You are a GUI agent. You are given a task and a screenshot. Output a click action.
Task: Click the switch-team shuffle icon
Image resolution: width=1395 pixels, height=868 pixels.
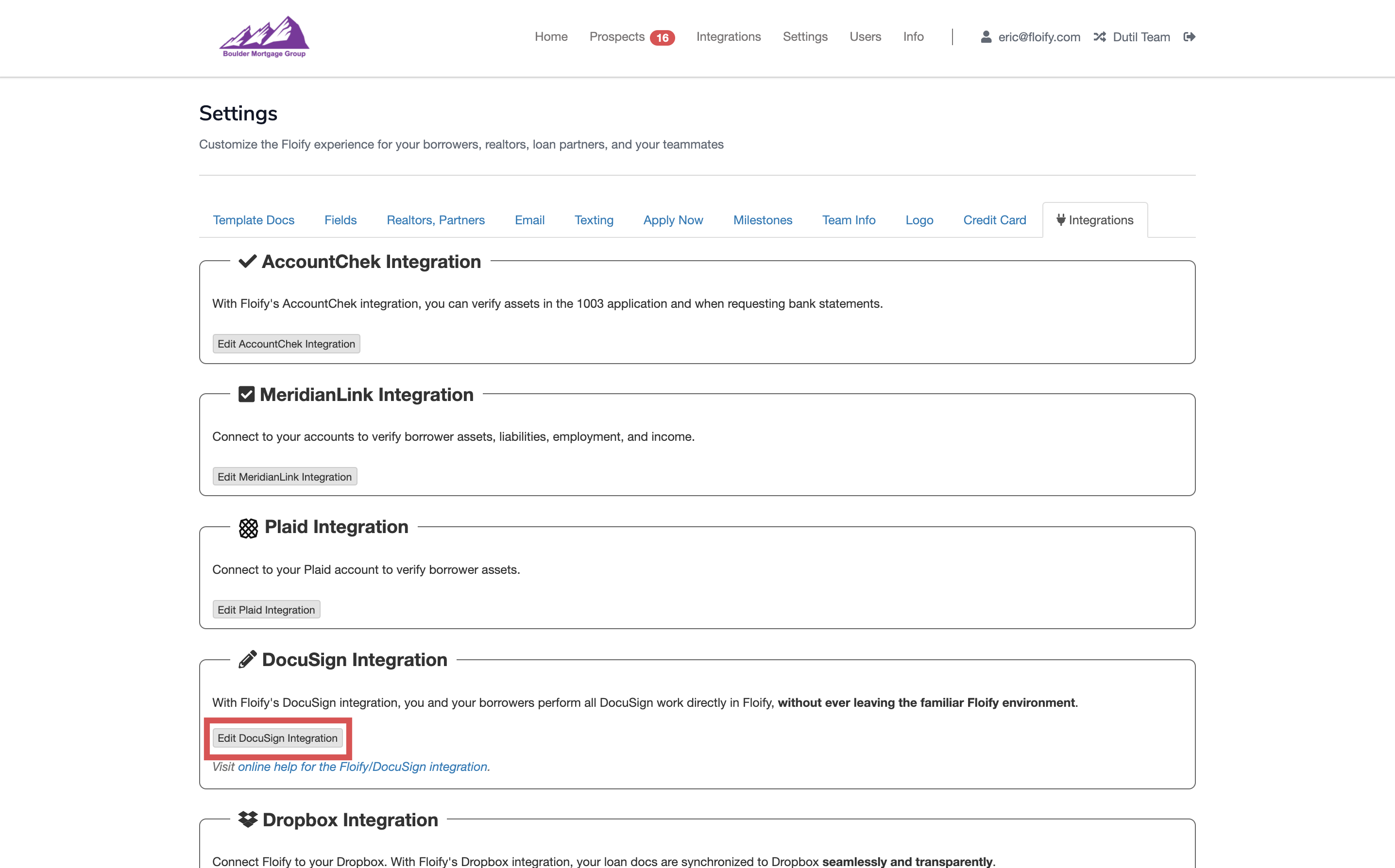coord(1099,37)
